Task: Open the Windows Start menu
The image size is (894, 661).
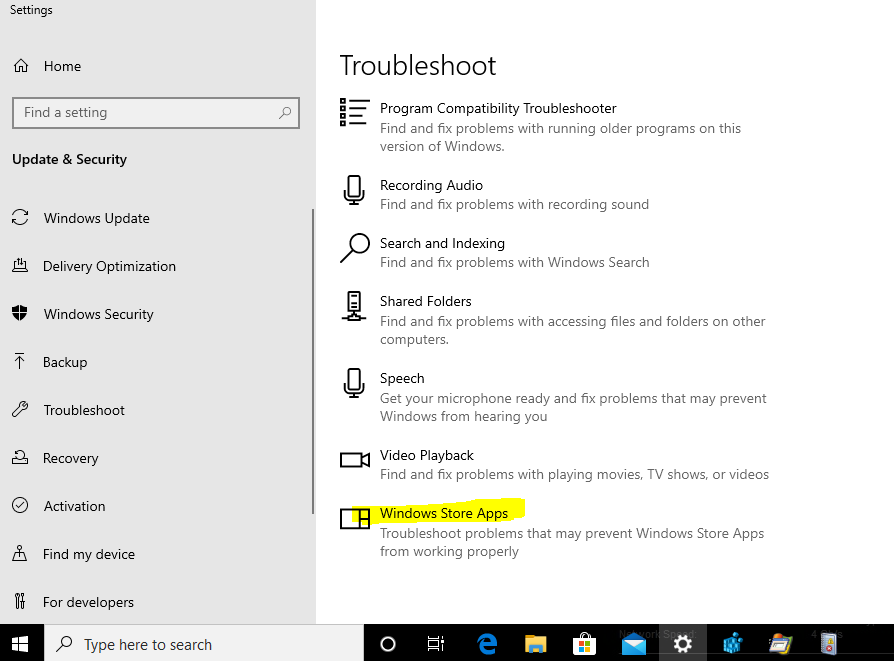Action: (x=21, y=644)
